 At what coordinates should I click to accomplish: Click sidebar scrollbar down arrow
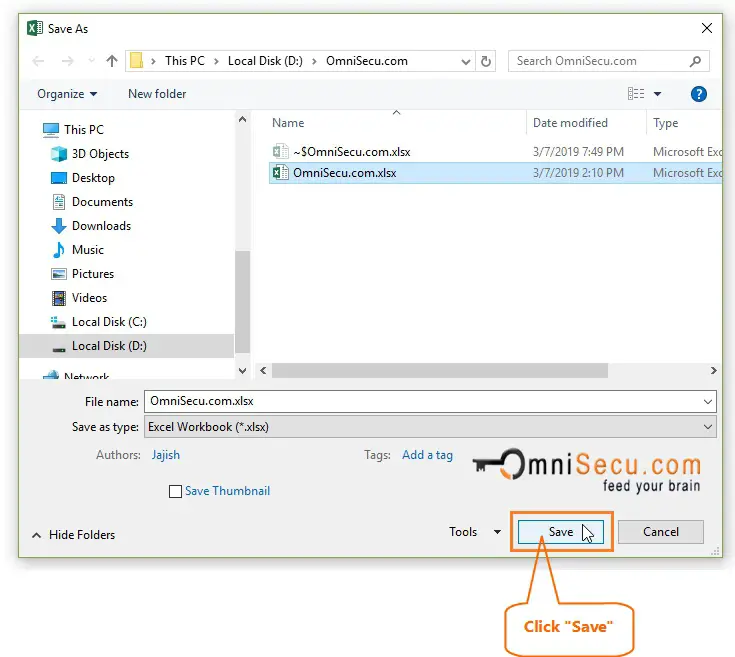pyautogui.click(x=242, y=371)
